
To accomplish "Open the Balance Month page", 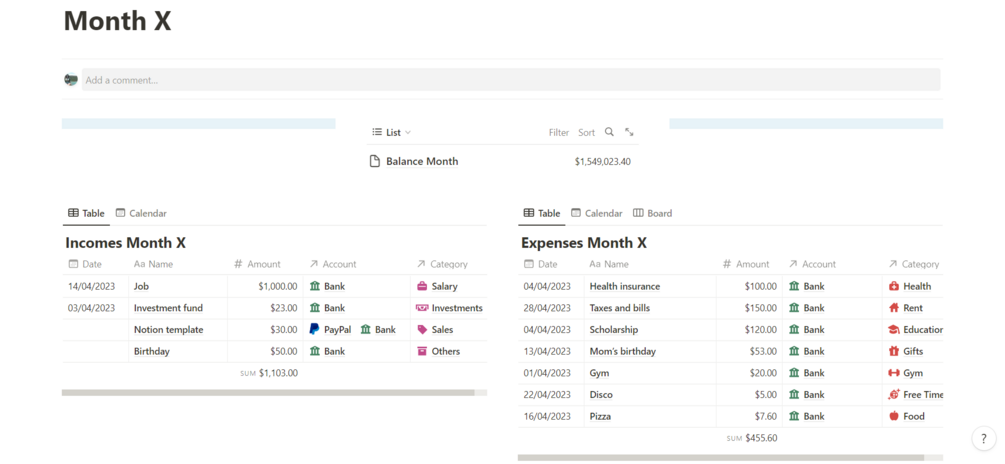I will [x=422, y=162].
